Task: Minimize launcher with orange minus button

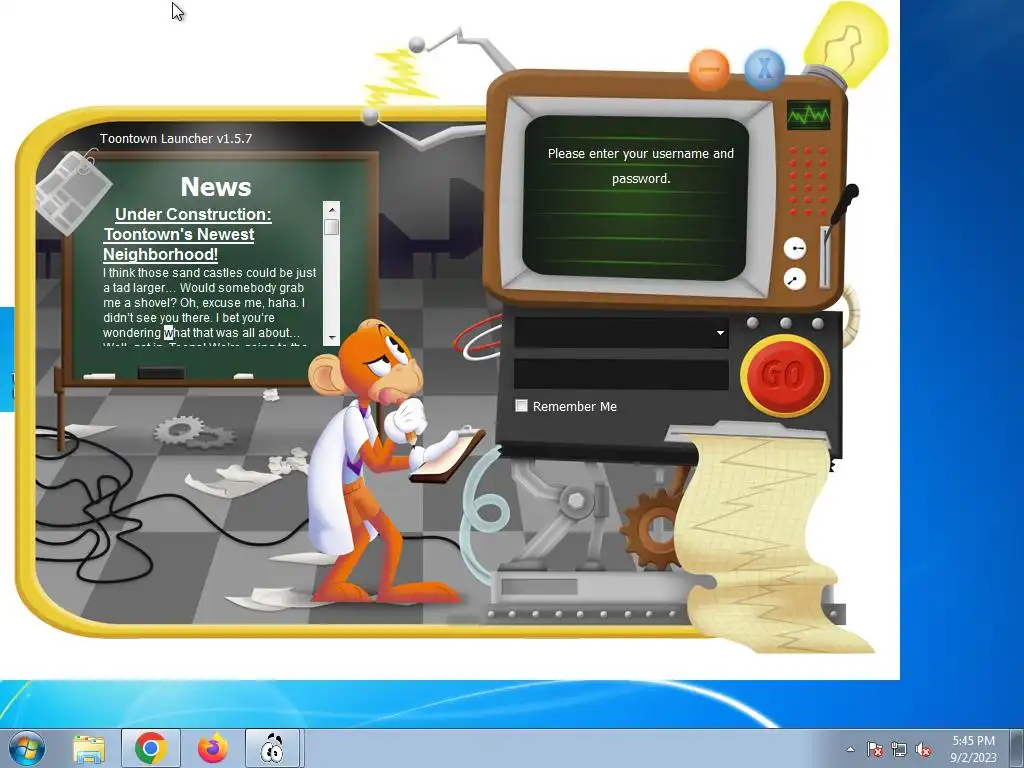Action: (709, 69)
